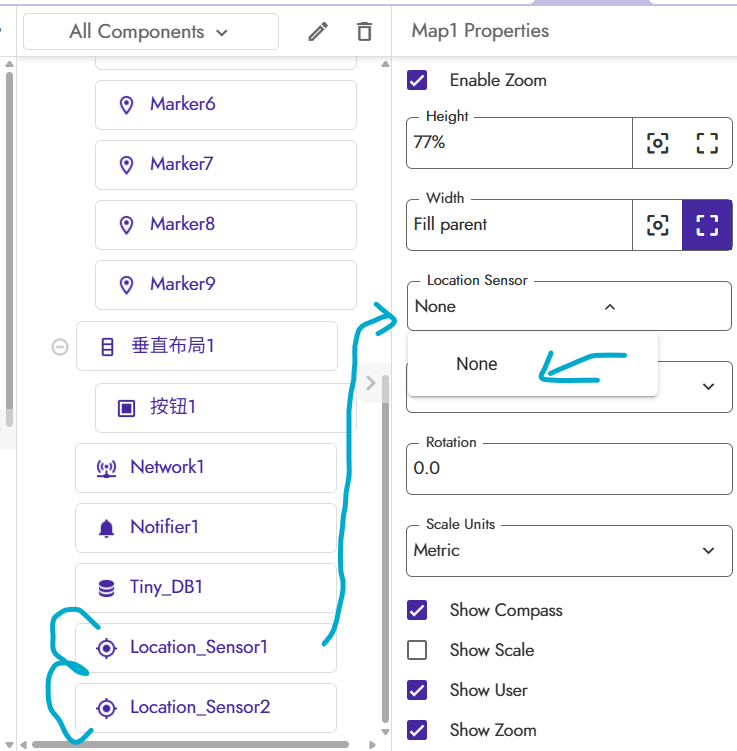
Task: Click the pencil rename component icon
Action: pos(318,32)
